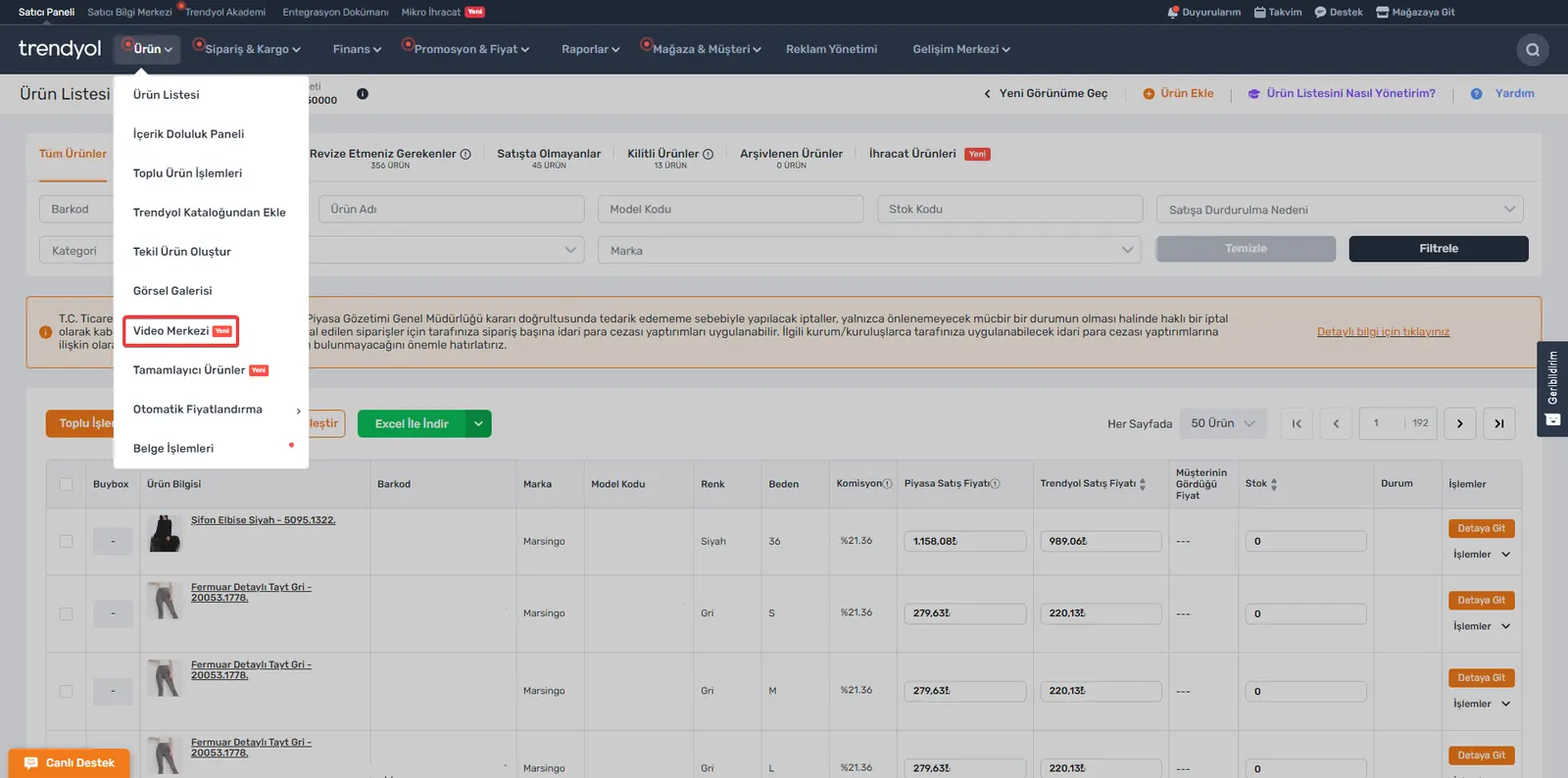
Task: Toggle the select-all checkbox in table header
Action: 66,484
